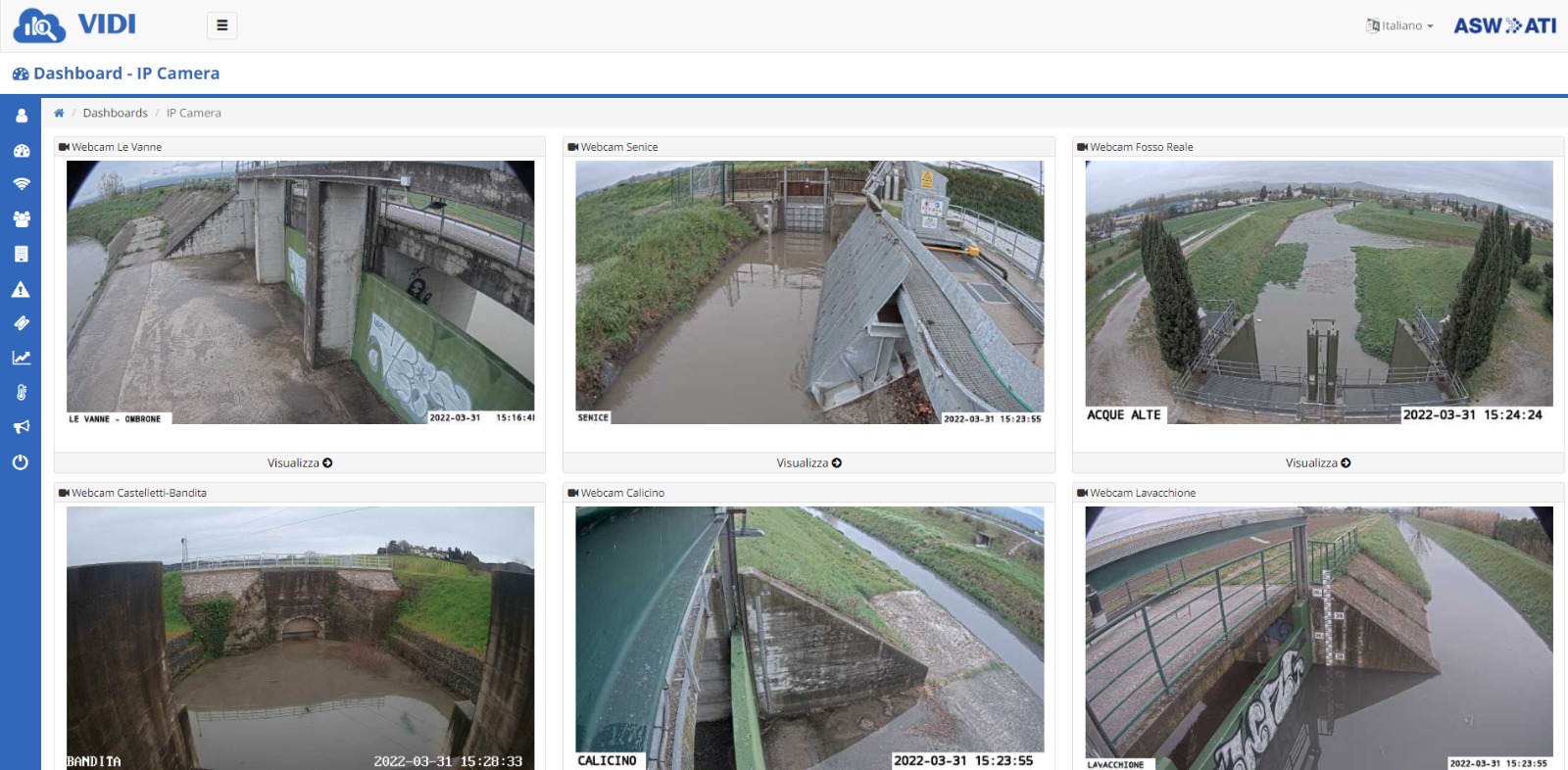
Task: Click Visualizza under Webcam Le Vanne
Action: point(299,462)
